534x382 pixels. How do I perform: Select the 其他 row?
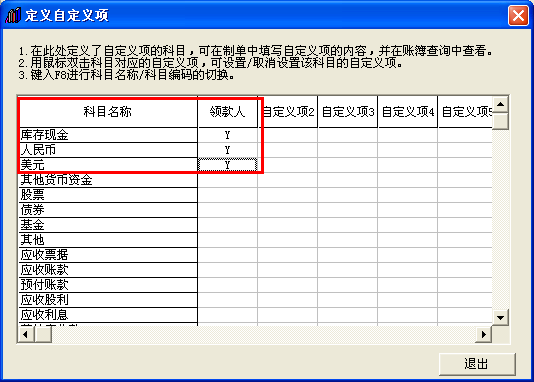pyautogui.click(x=108, y=240)
